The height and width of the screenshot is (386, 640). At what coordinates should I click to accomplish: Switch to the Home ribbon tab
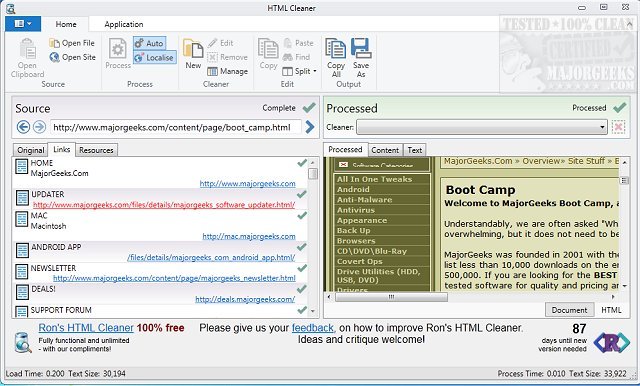pos(66,24)
